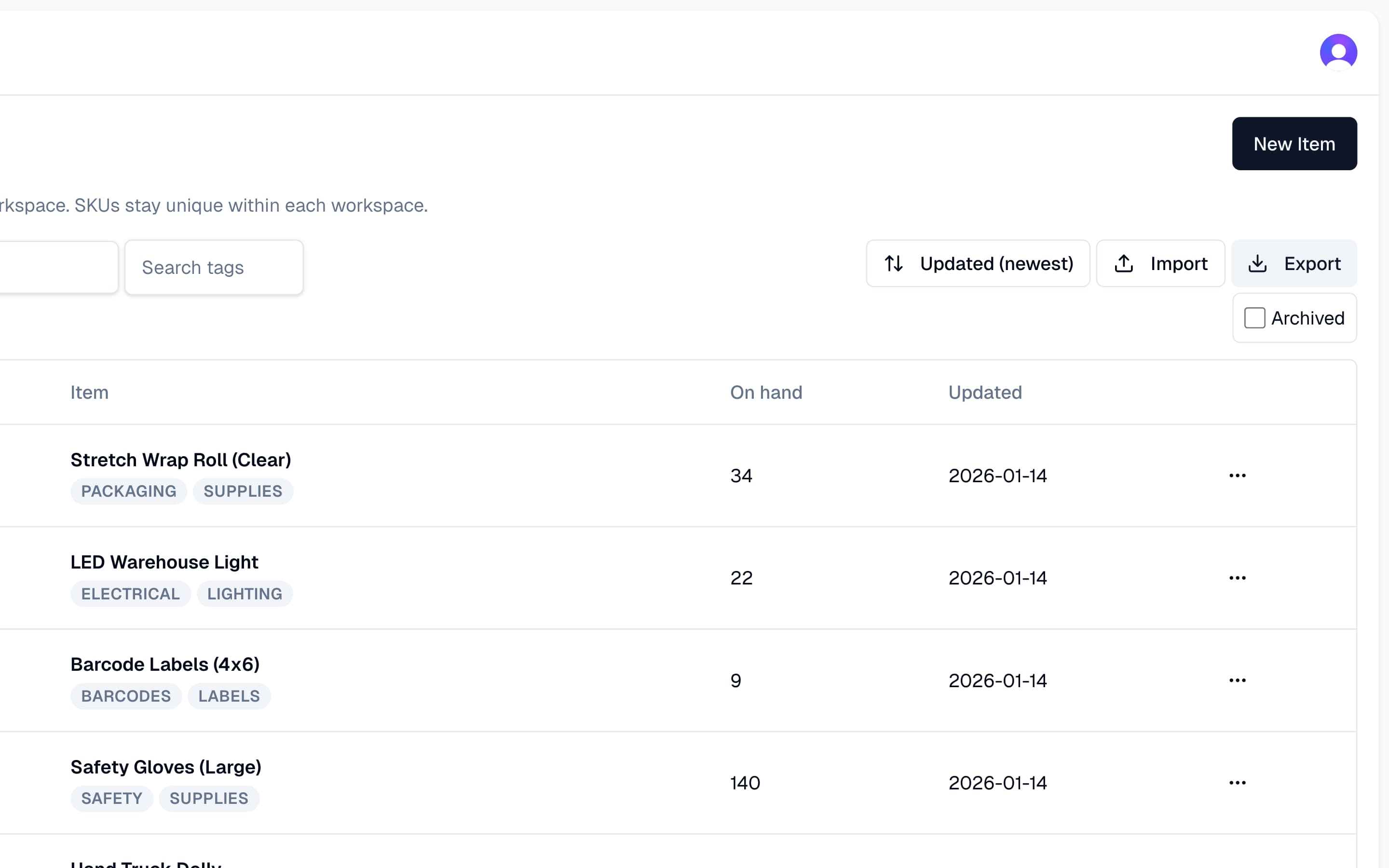Image resolution: width=1389 pixels, height=868 pixels.
Task: Click the download icon on the Export button
Action: [1258, 263]
